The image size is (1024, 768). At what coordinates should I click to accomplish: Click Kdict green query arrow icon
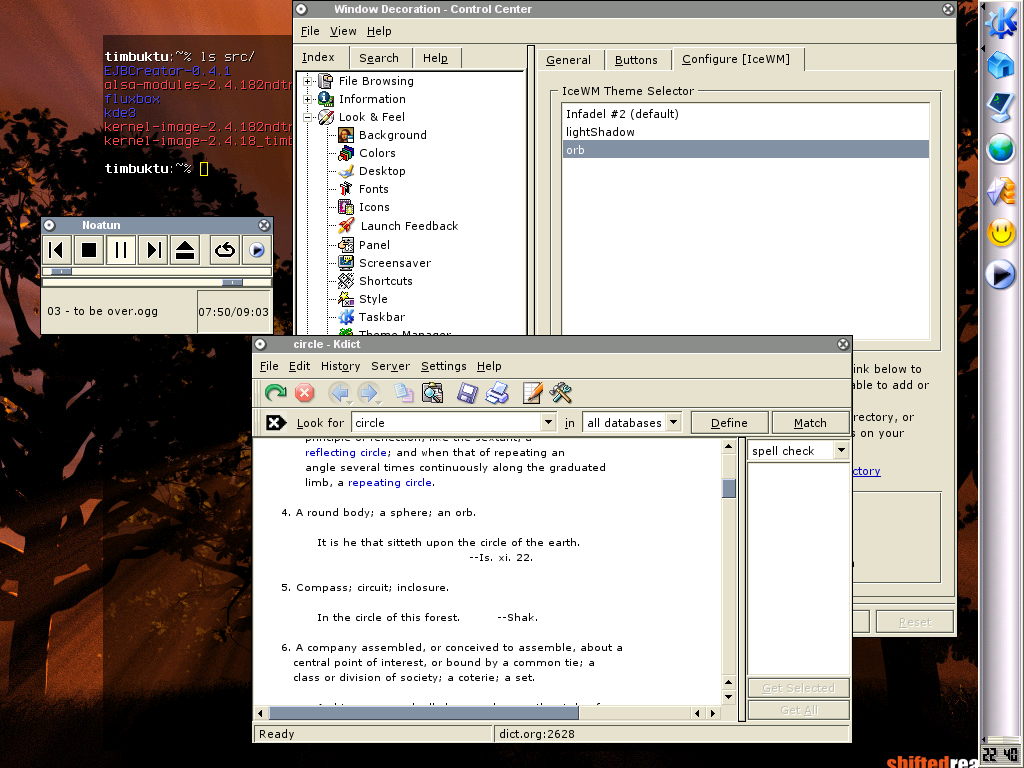(x=276, y=392)
